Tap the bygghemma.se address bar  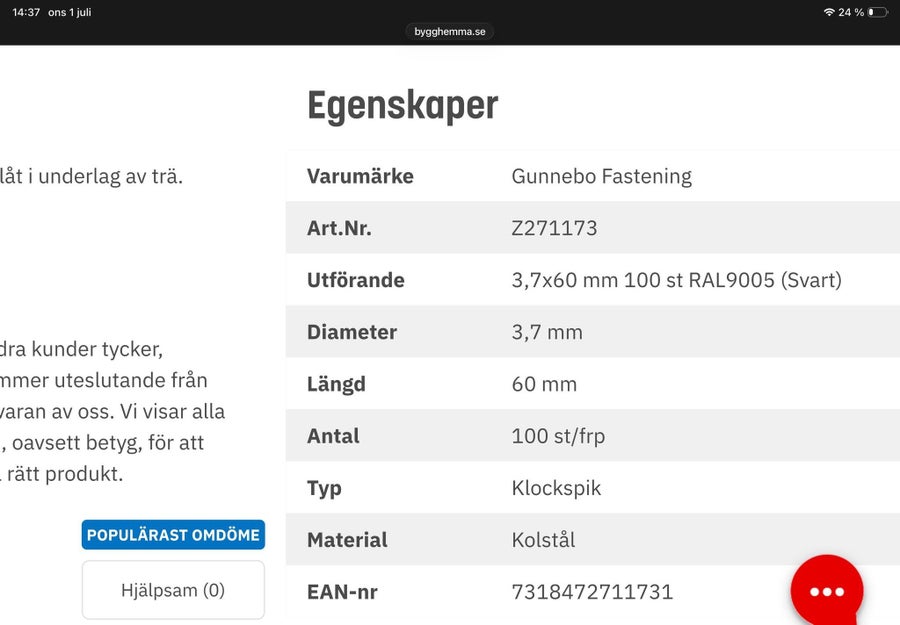(449, 32)
